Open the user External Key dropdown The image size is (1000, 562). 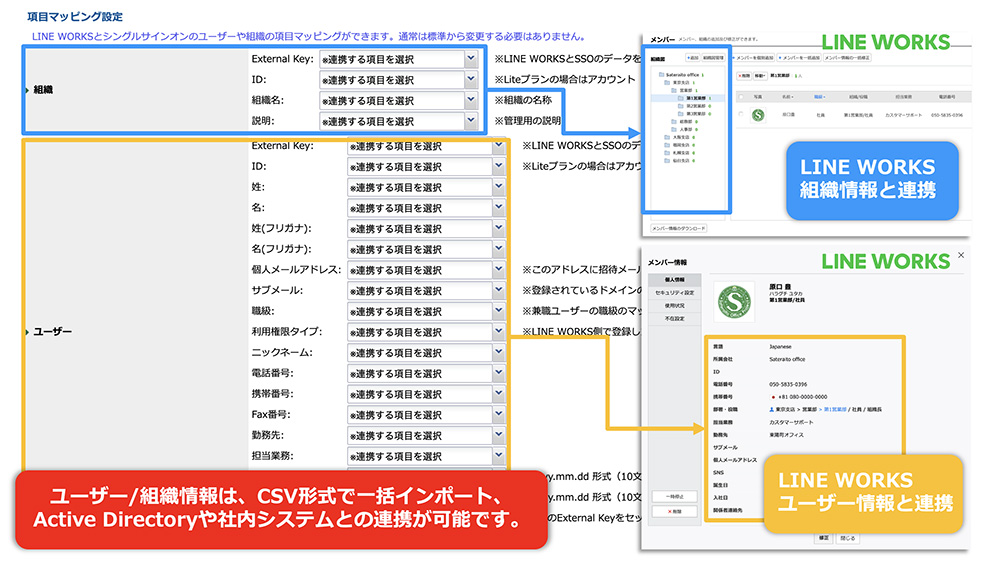(x=427, y=146)
